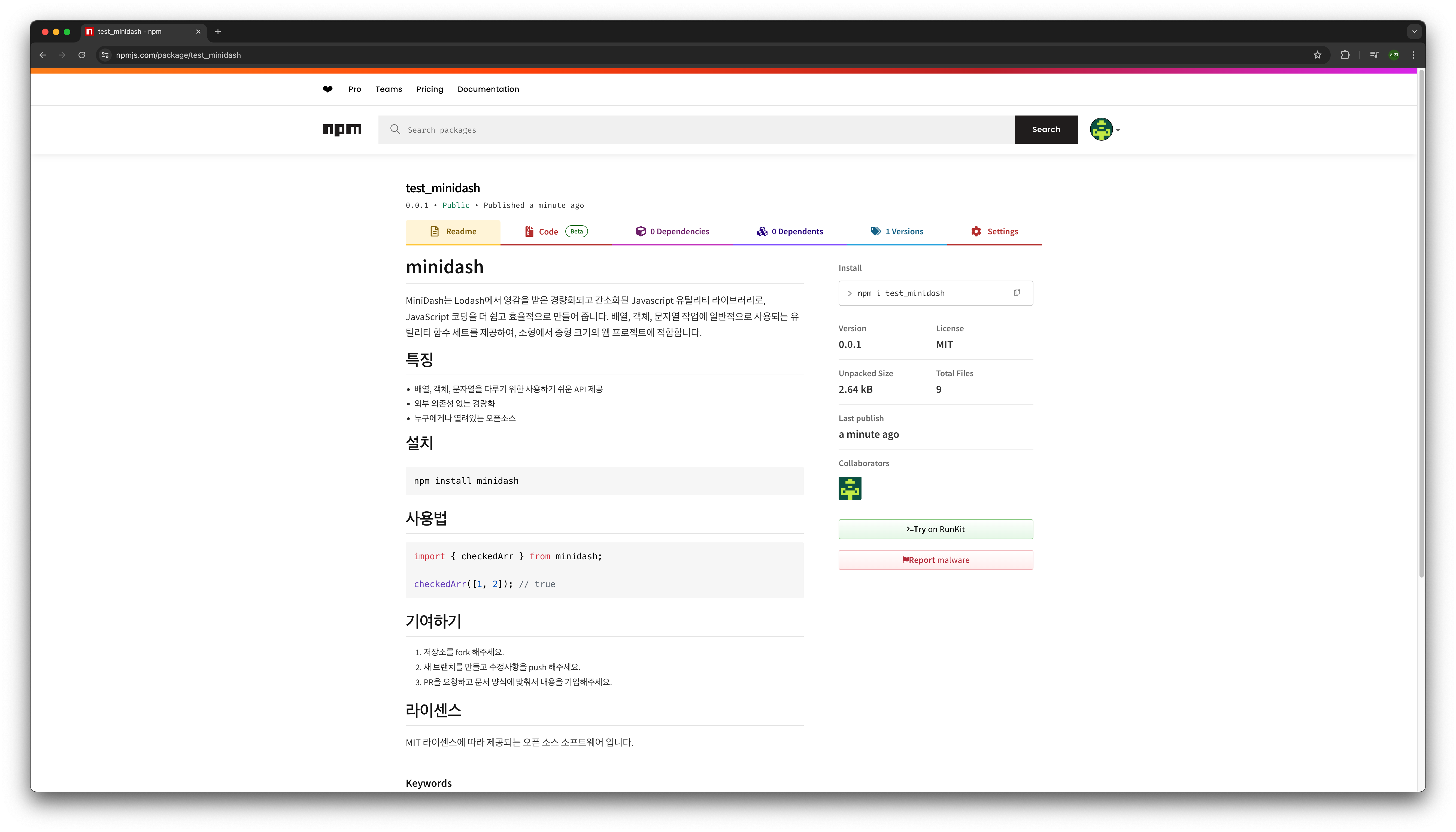Expand the tab search dropdown
Screen dimensions: 1456x832
(x=1414, y=31)
